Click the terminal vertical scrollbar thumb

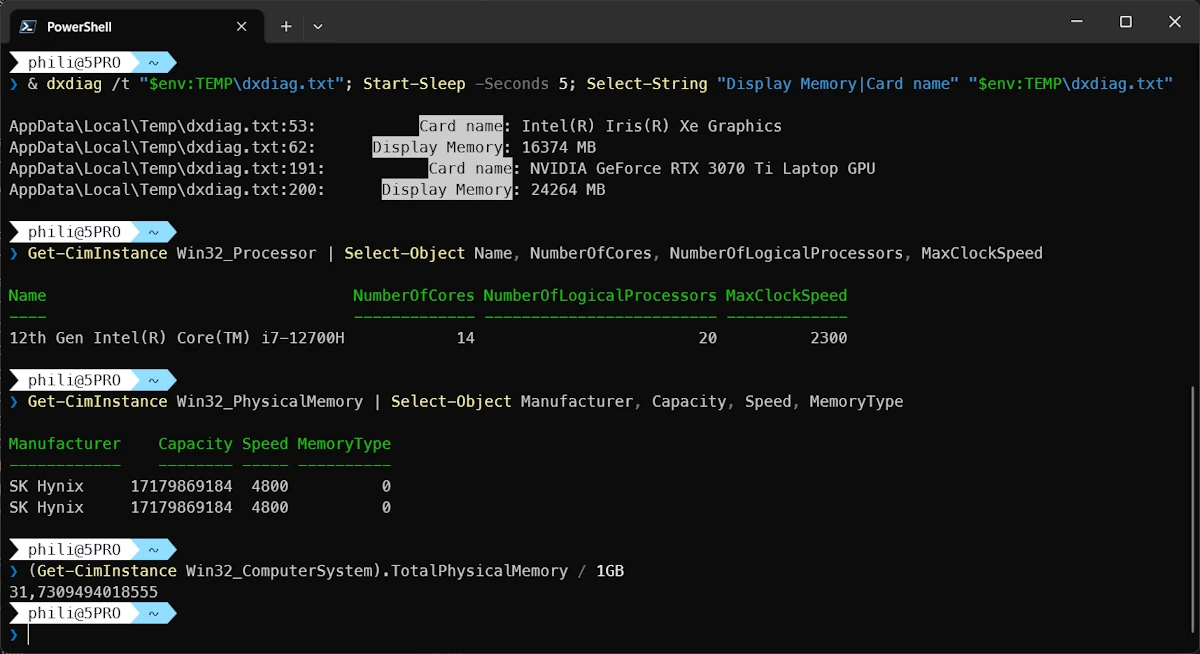[1192, 508]
